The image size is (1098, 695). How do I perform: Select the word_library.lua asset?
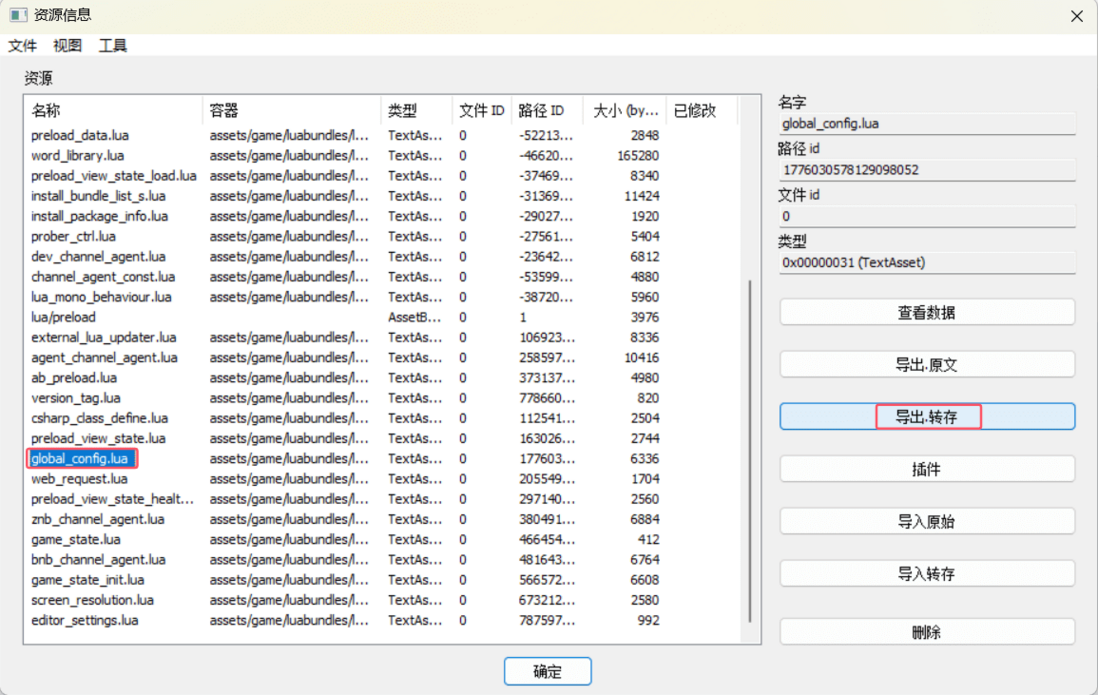[x=78, y=156]
